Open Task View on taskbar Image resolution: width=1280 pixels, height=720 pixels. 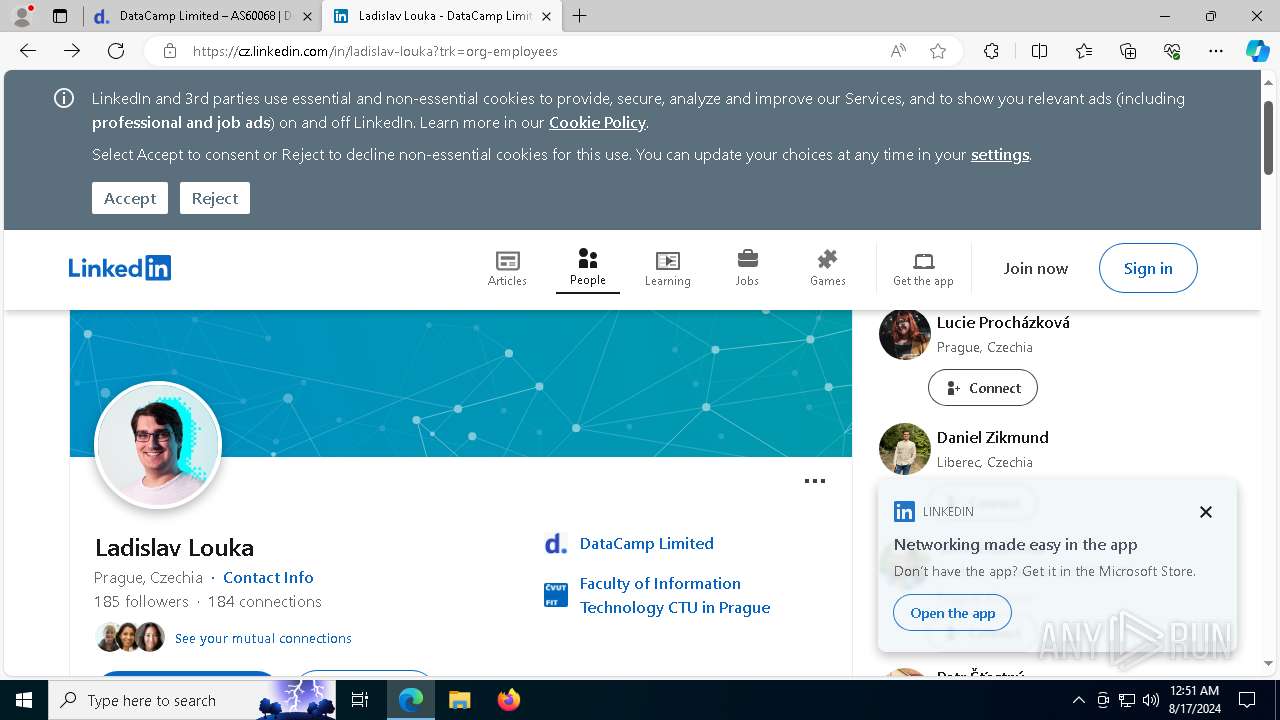[361, 700]
